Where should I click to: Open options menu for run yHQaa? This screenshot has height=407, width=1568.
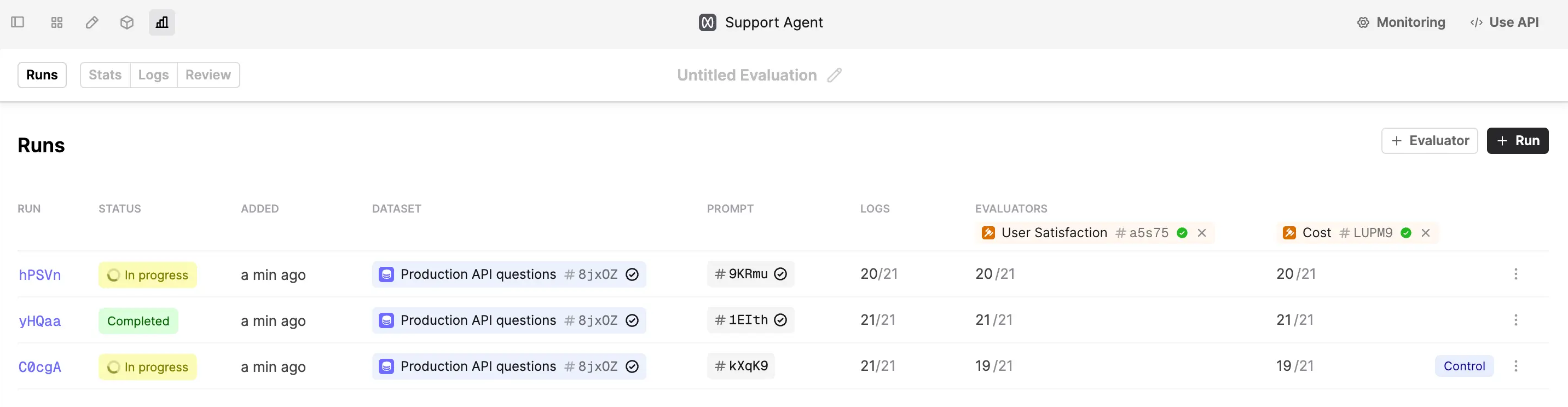[1515, 320]
